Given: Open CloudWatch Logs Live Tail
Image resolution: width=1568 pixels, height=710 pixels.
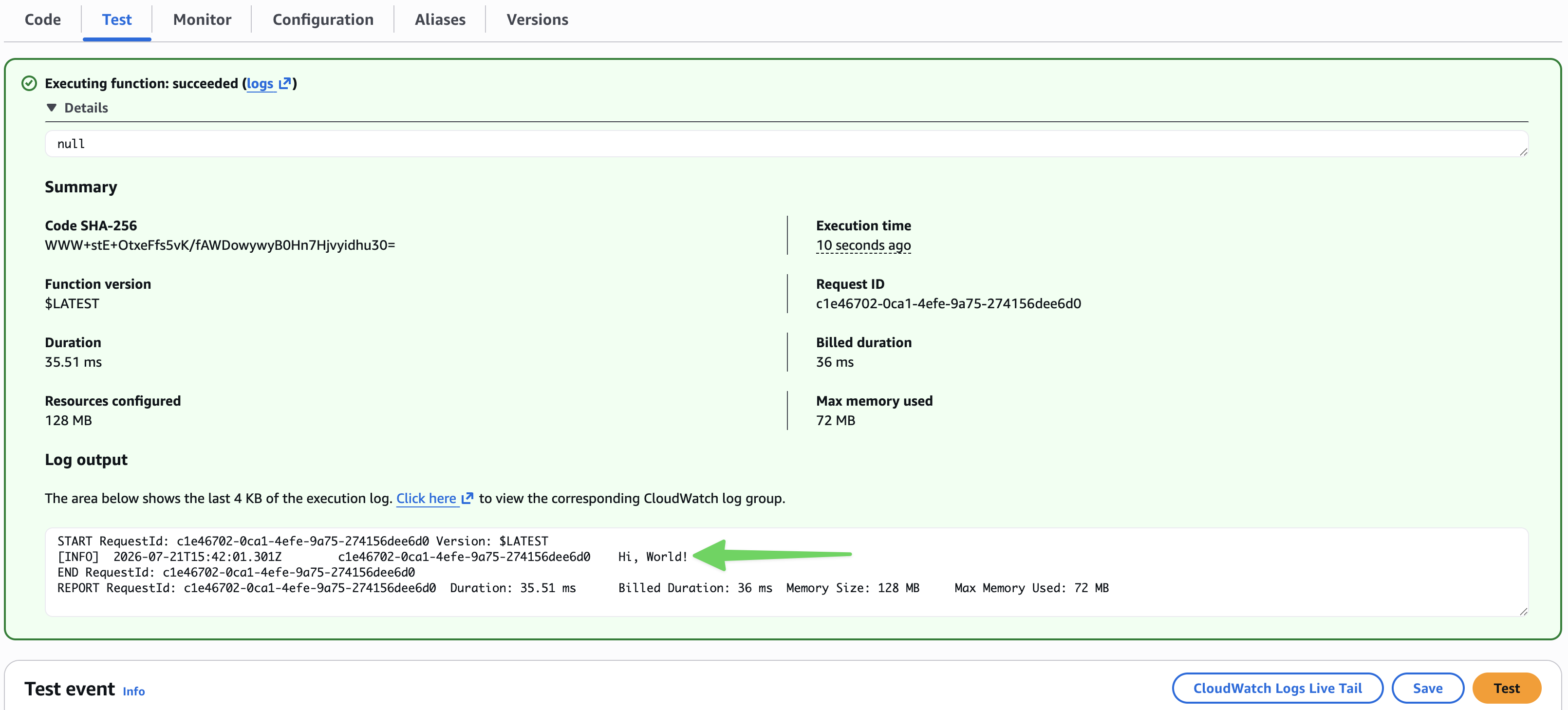Looking at the screenshot, I should tap(1277, 688).
